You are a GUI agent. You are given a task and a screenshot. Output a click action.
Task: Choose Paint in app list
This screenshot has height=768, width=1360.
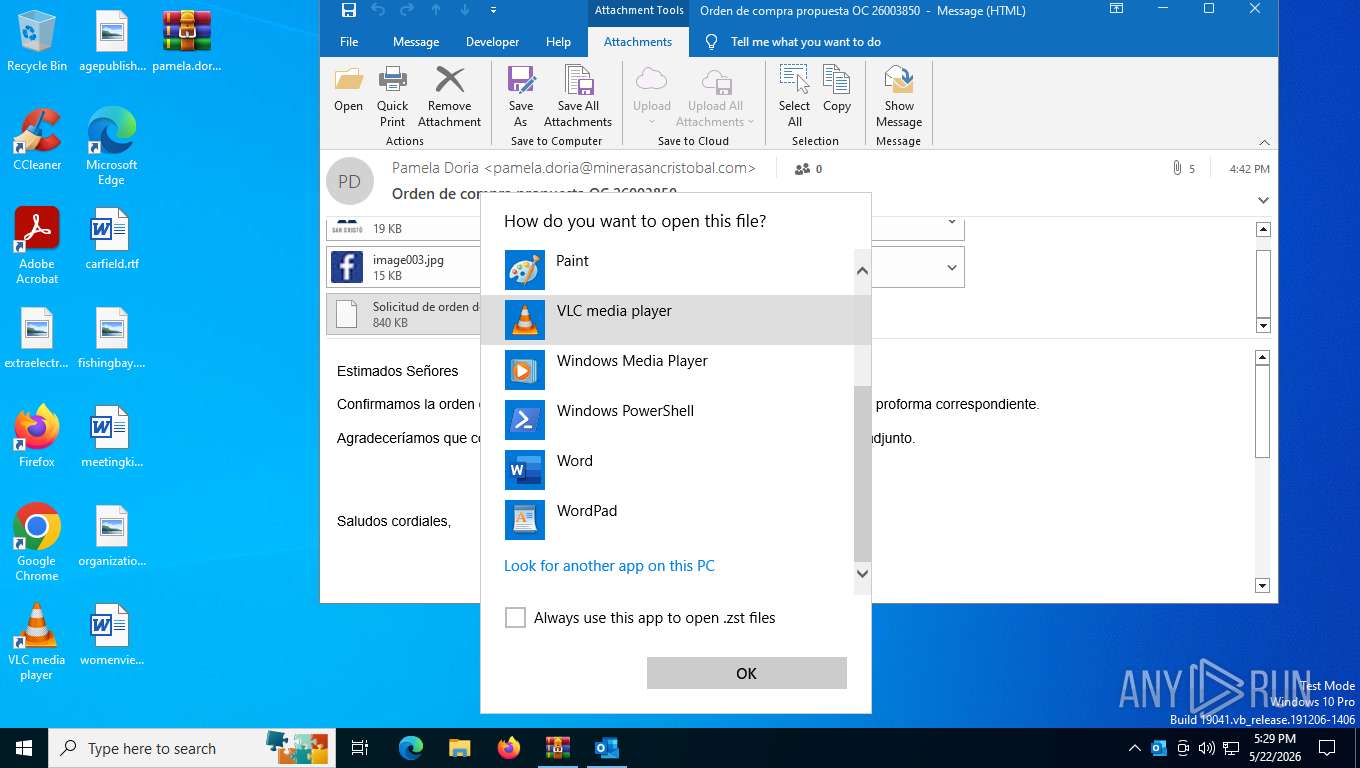(667, 270)
